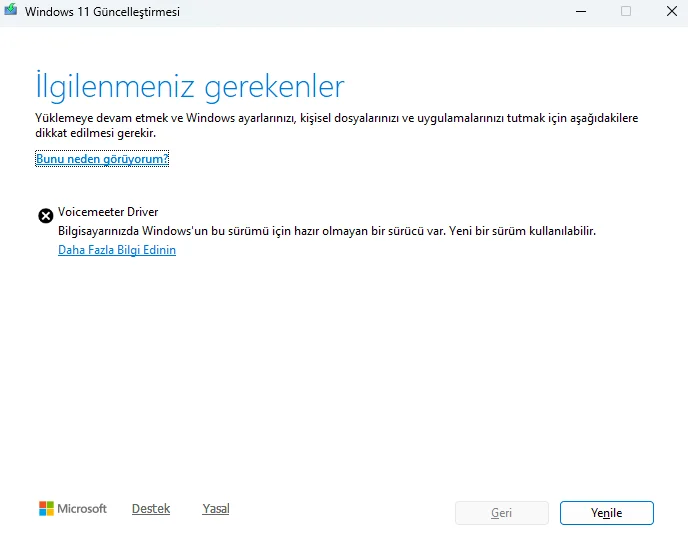Close the Windows 11 Güncelleştirmesi window
Screen dimensions: 688x543
[672, 11]
